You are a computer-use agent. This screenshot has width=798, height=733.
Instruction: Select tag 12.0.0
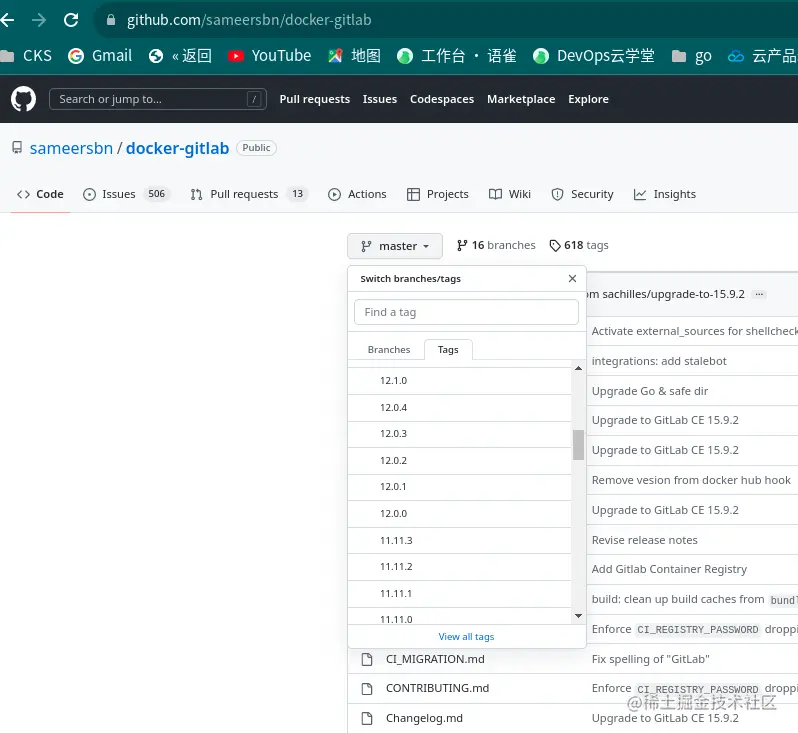tap(459, 514)
